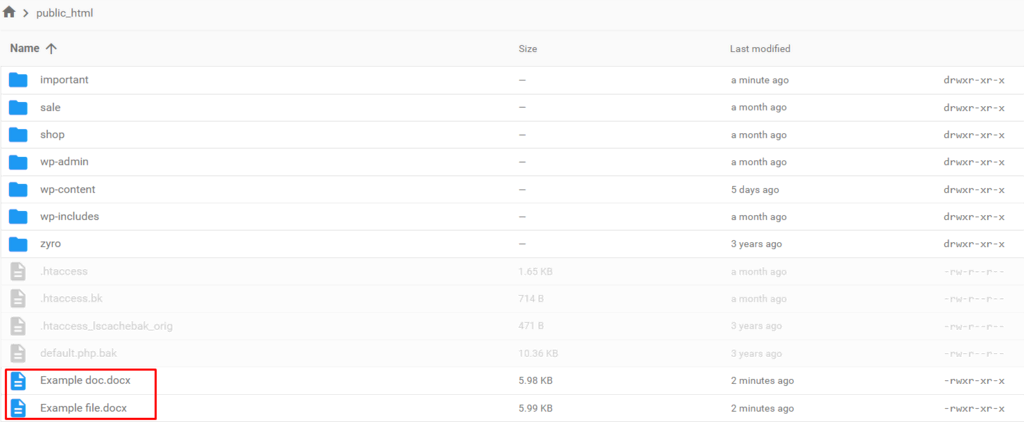Click permissions text of important folder

point(973,80)
